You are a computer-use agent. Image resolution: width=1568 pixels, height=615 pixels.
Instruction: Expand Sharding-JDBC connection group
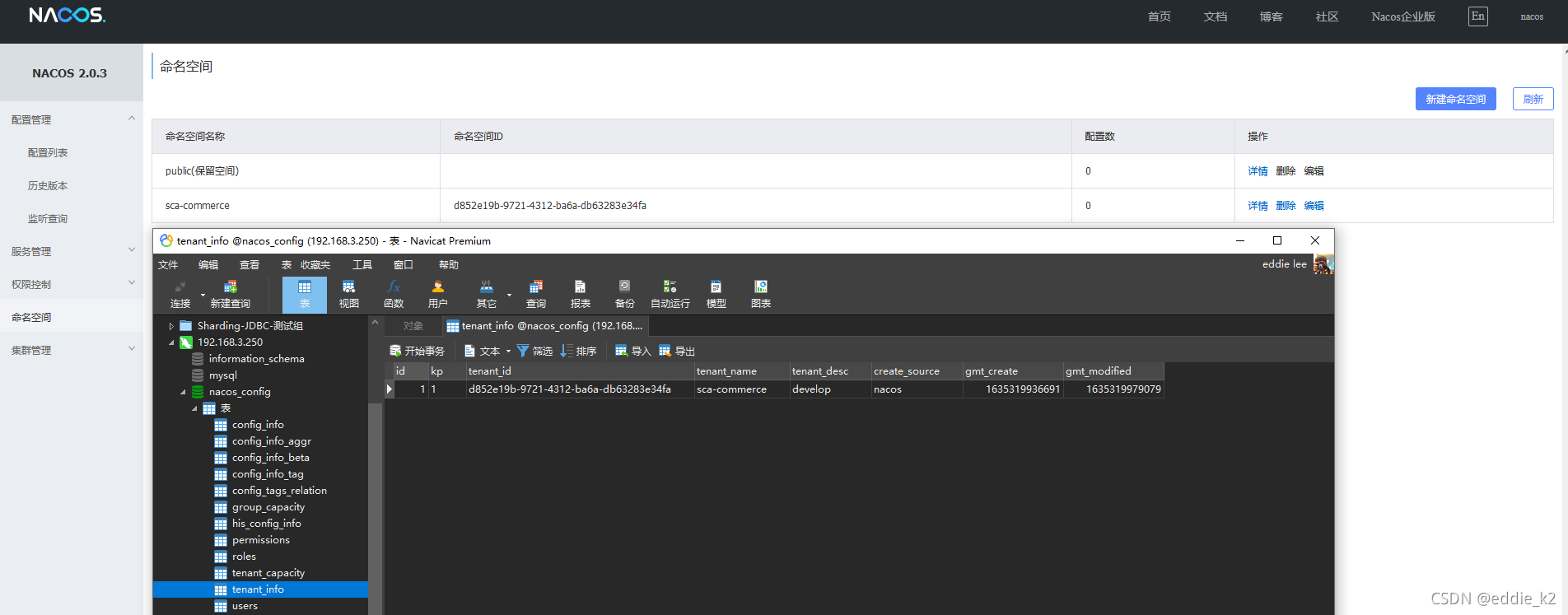pyautogui.click(x=171, y=326)
